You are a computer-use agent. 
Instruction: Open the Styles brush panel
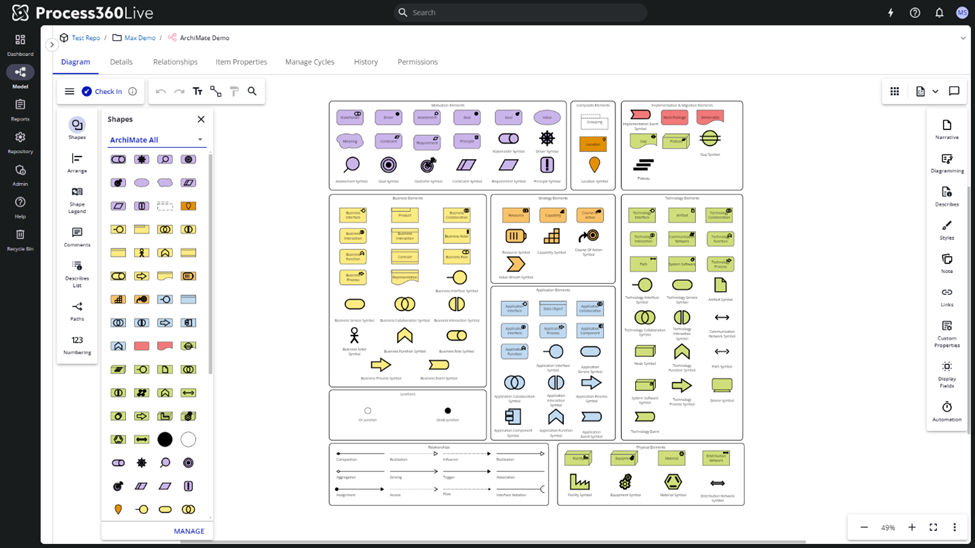pyautogui.click(x=946, y=230)
